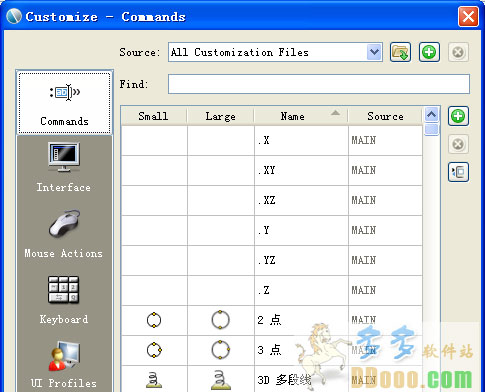Click large icon of 3 点 command
Image resolution: width=485 pixels, height=392 pixels.
coord(220,350)
